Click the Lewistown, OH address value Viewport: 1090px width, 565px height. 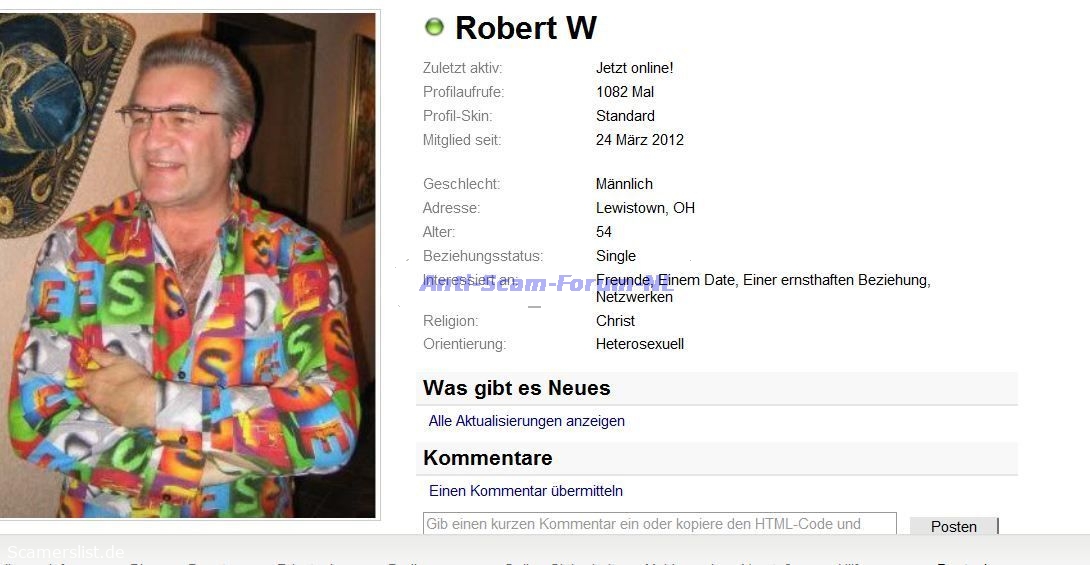(x=645, y=208)
